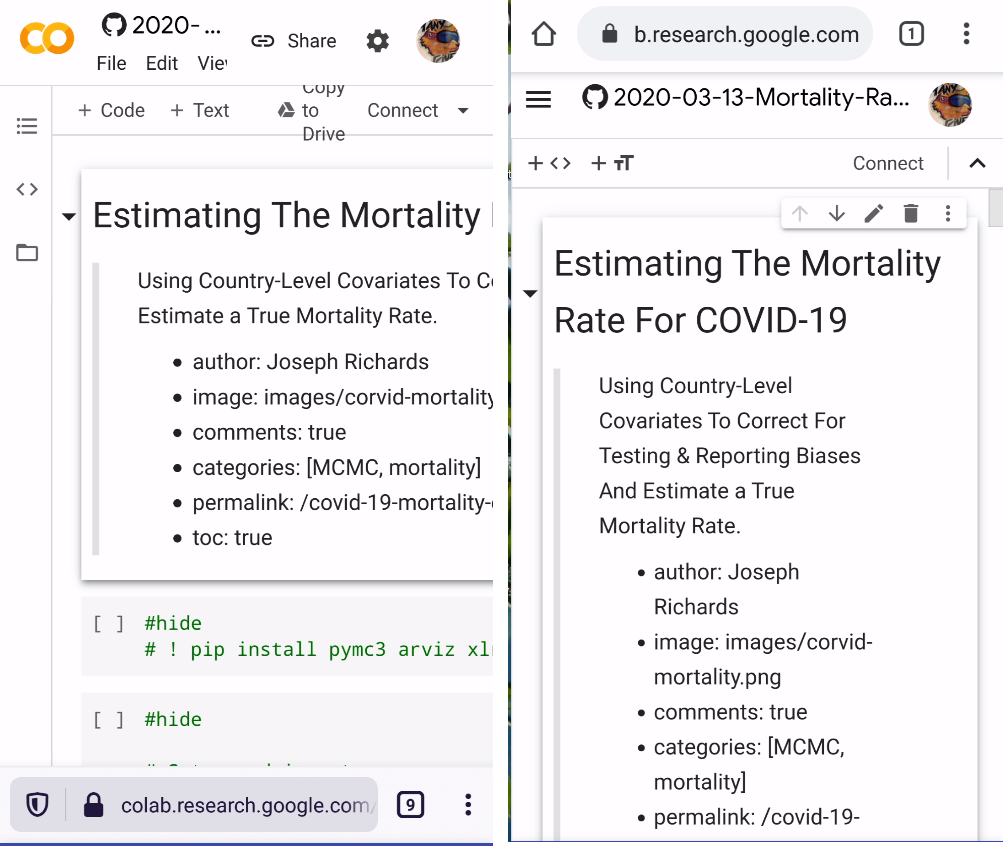Move the cell up using the arrow icon
Screen dimensions: 1003x846
click(799, 213)
